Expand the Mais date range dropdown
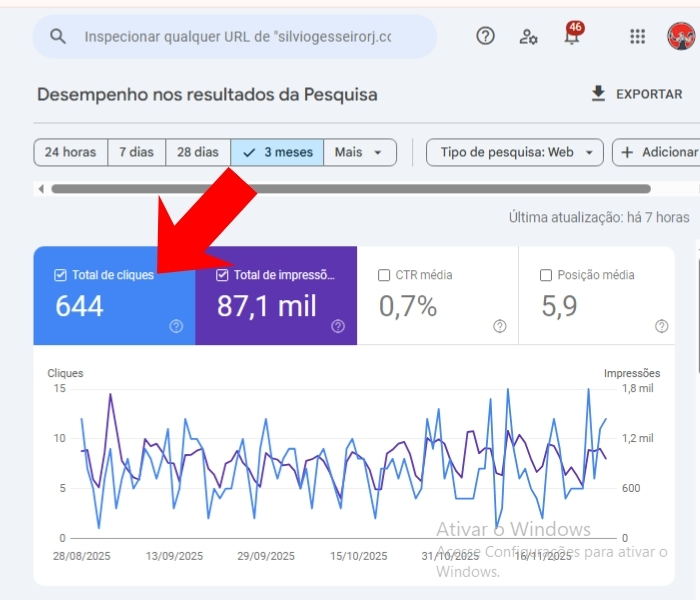 [358, 152]
